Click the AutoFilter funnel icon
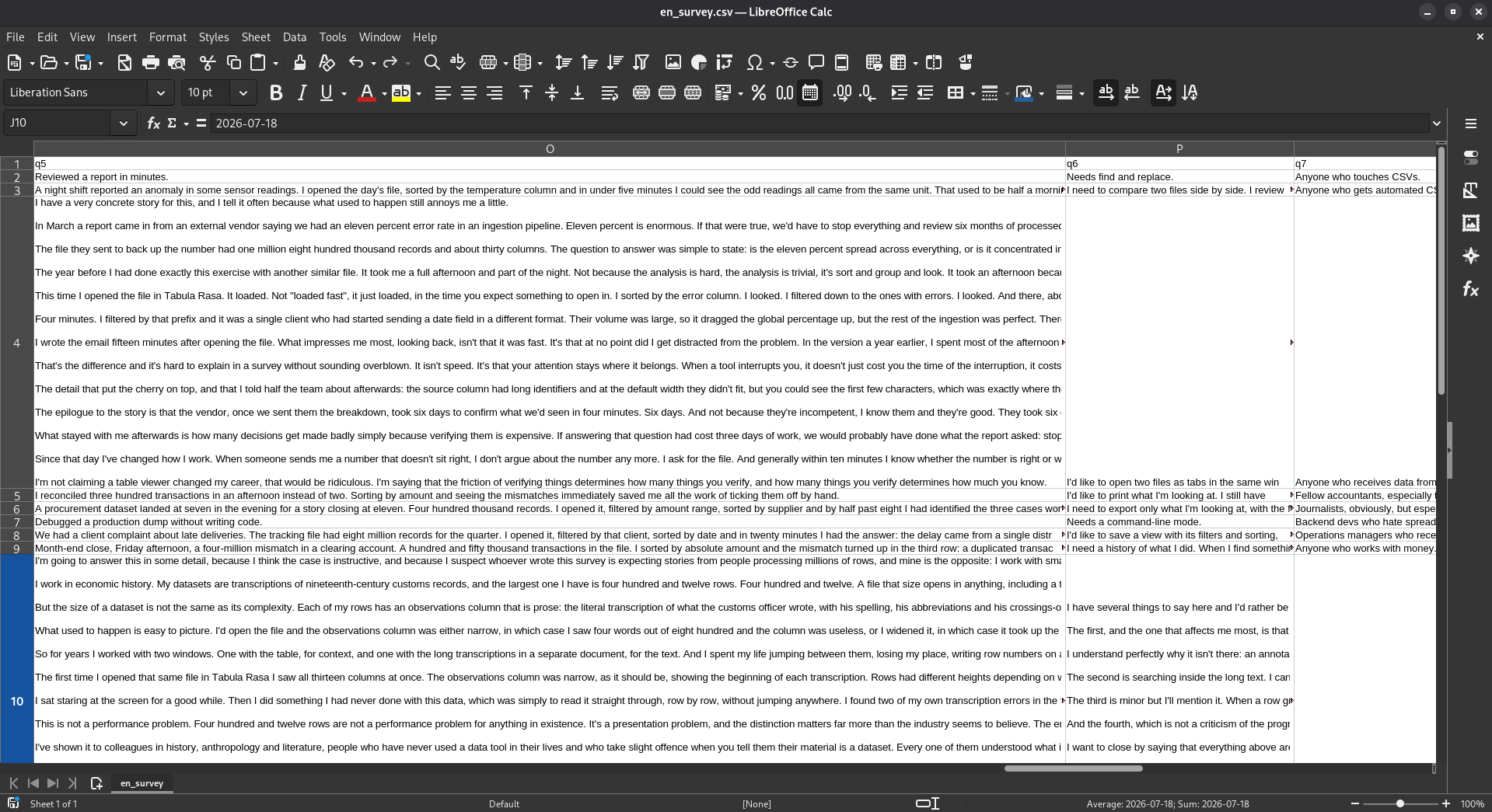 (641, 62)
